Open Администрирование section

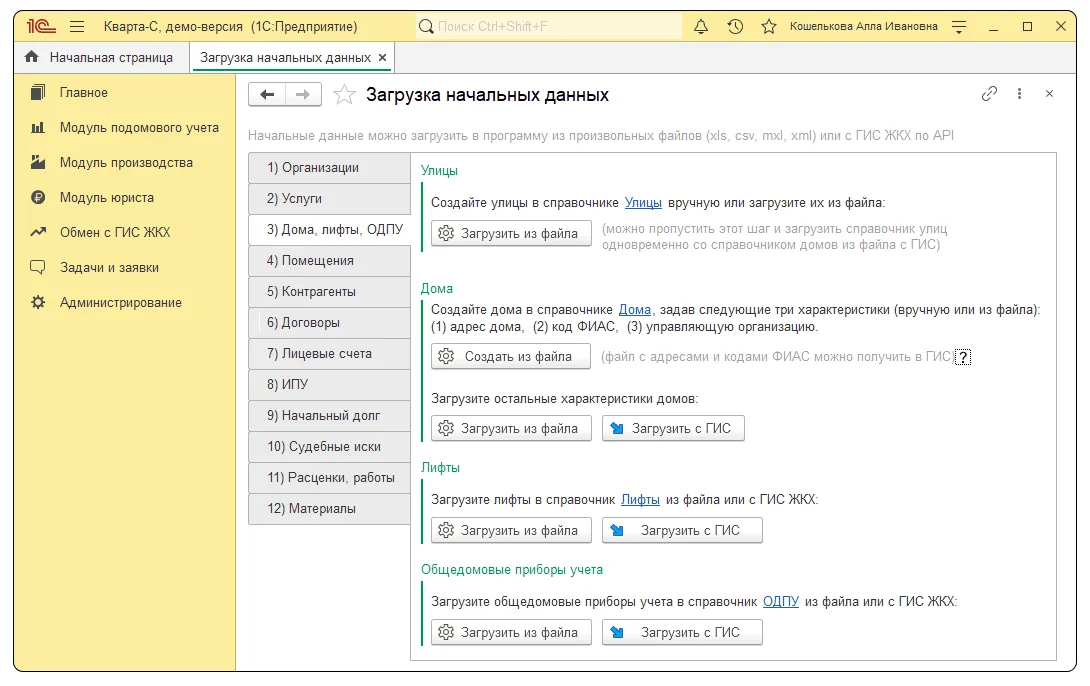pos(120,302)
